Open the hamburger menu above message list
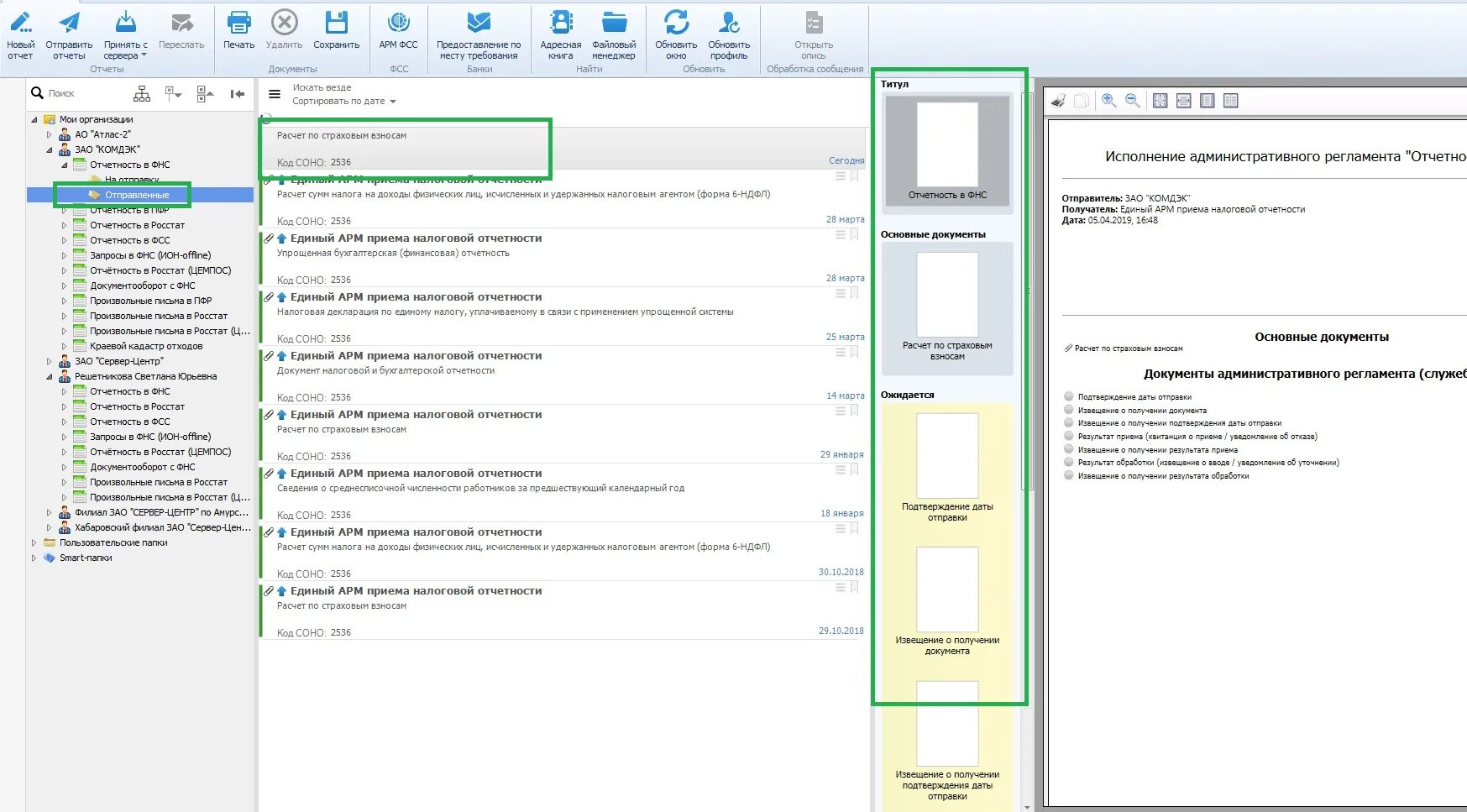This screenshot has width=1467, height=812. 275,94
